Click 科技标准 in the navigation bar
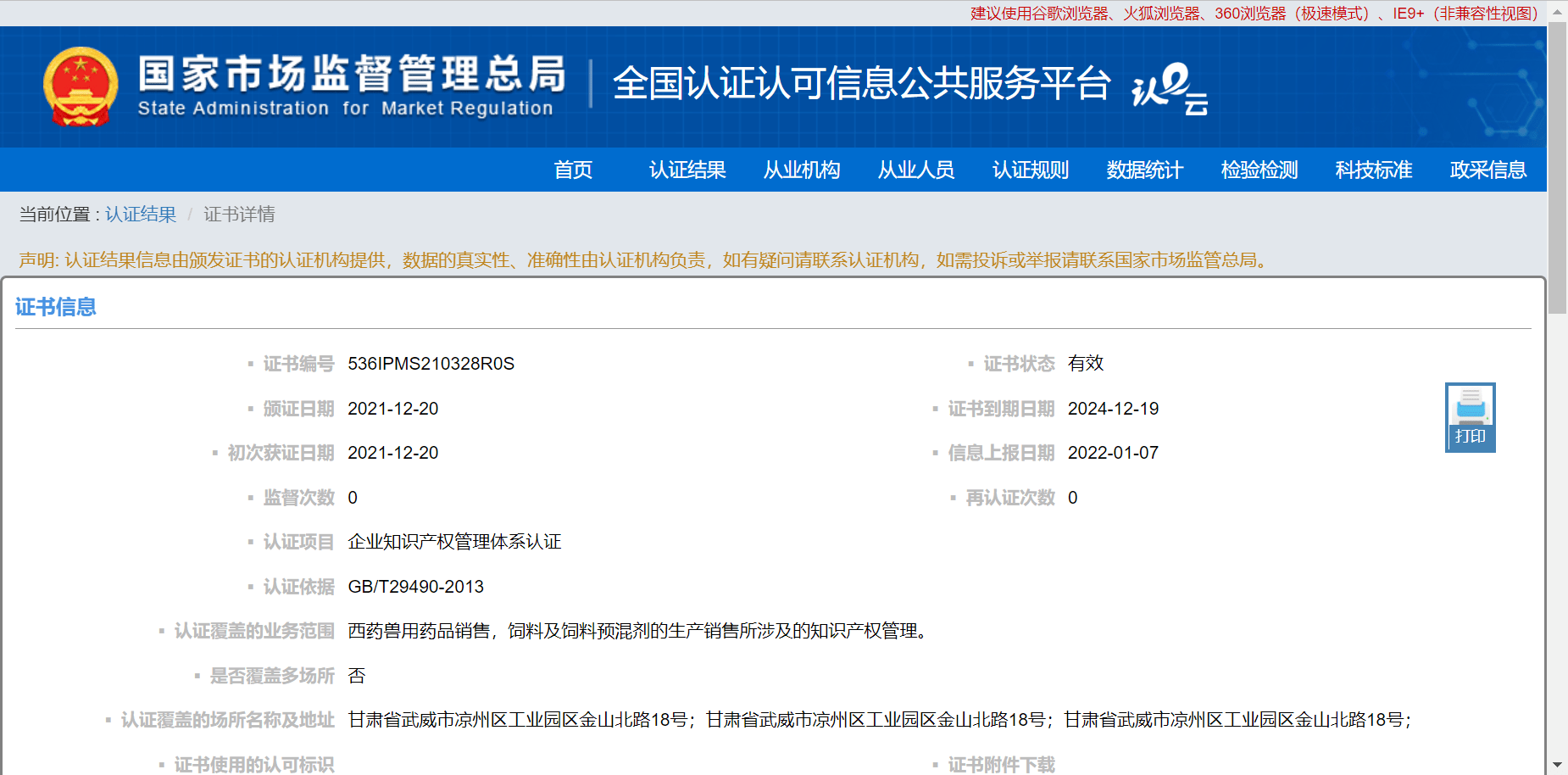The width and height of the screenshot is (1568, 775). click(1374, 170)
